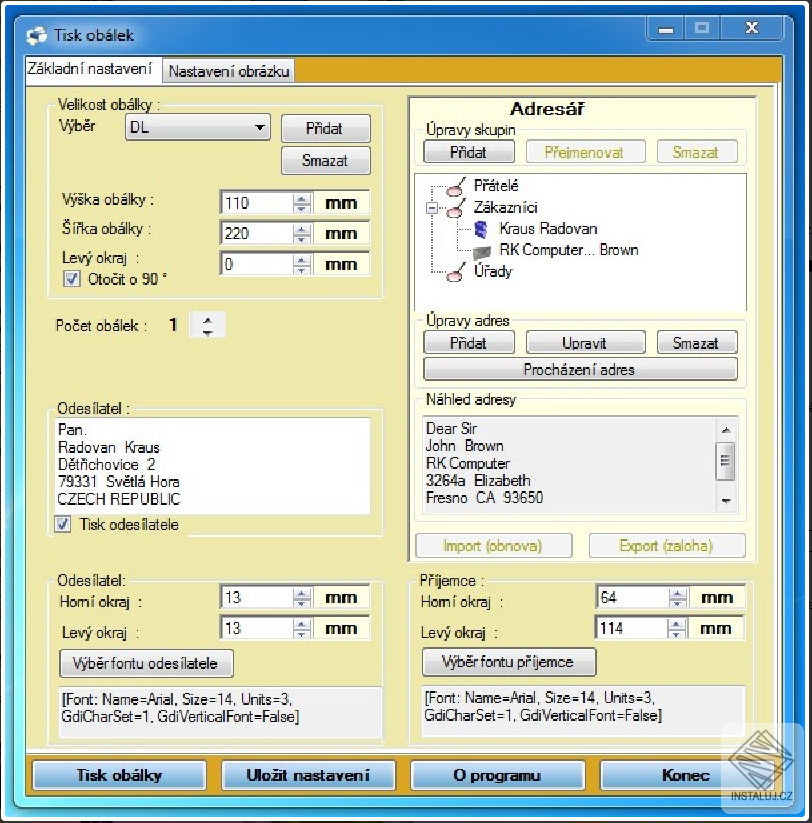Click Smazat under Úpravy skupin
This screenshot has height=823, width=812.
pyautogui.click(x=697, y=152)
